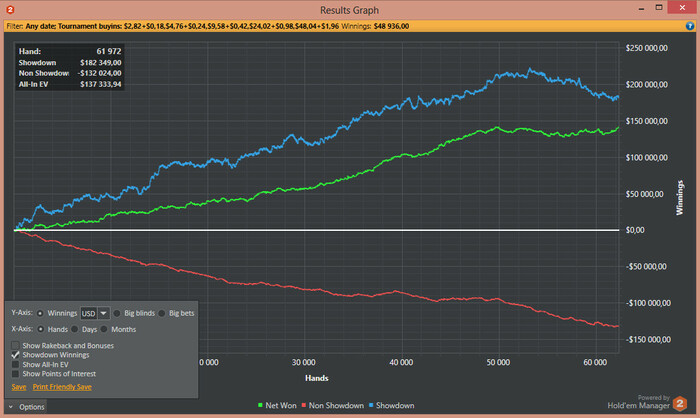700x418 pixels.
Task: Open the USD currency dropdown arrow
Action: [x=104, y=313]
